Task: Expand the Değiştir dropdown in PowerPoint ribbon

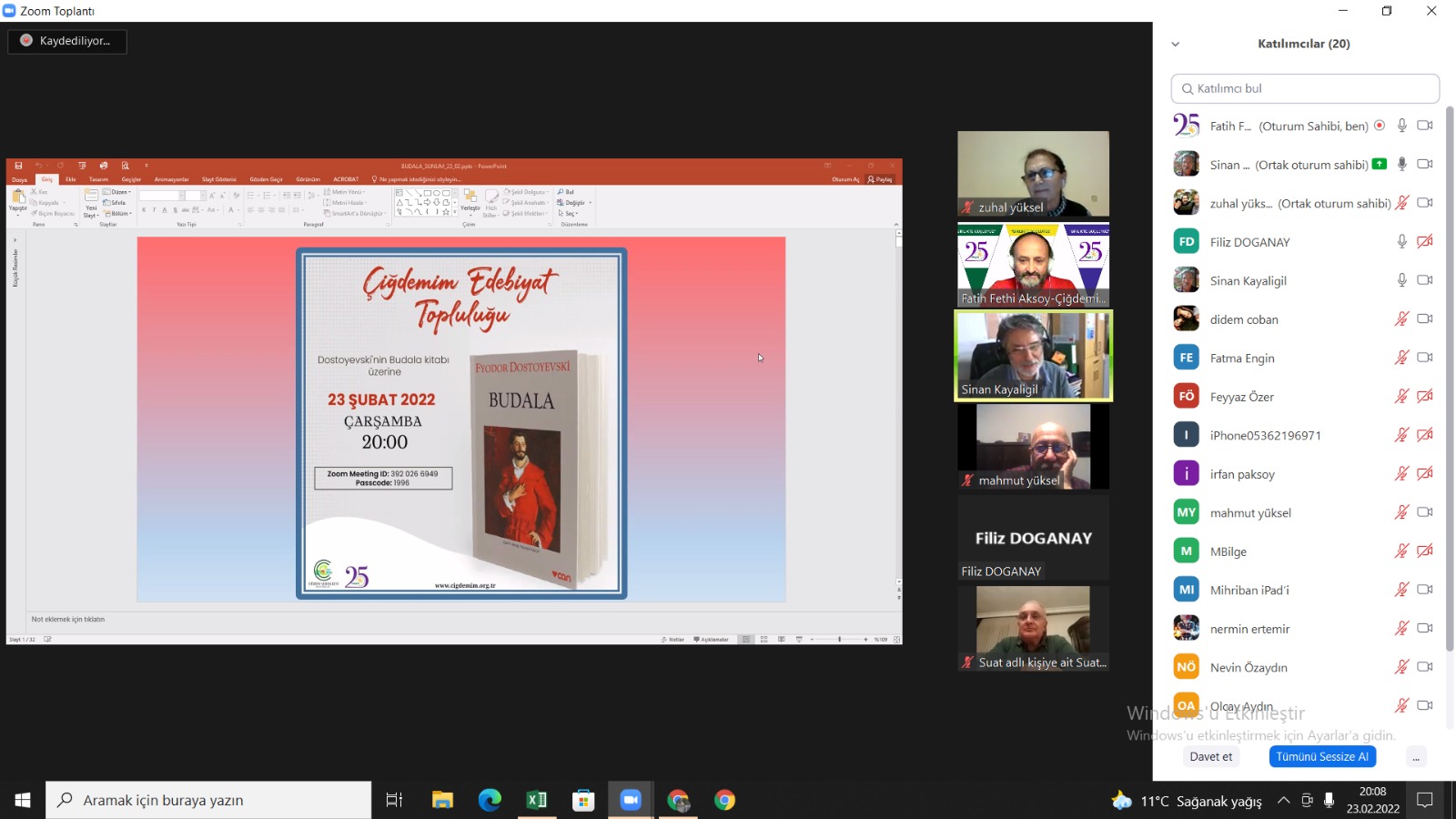Action: 574,203
